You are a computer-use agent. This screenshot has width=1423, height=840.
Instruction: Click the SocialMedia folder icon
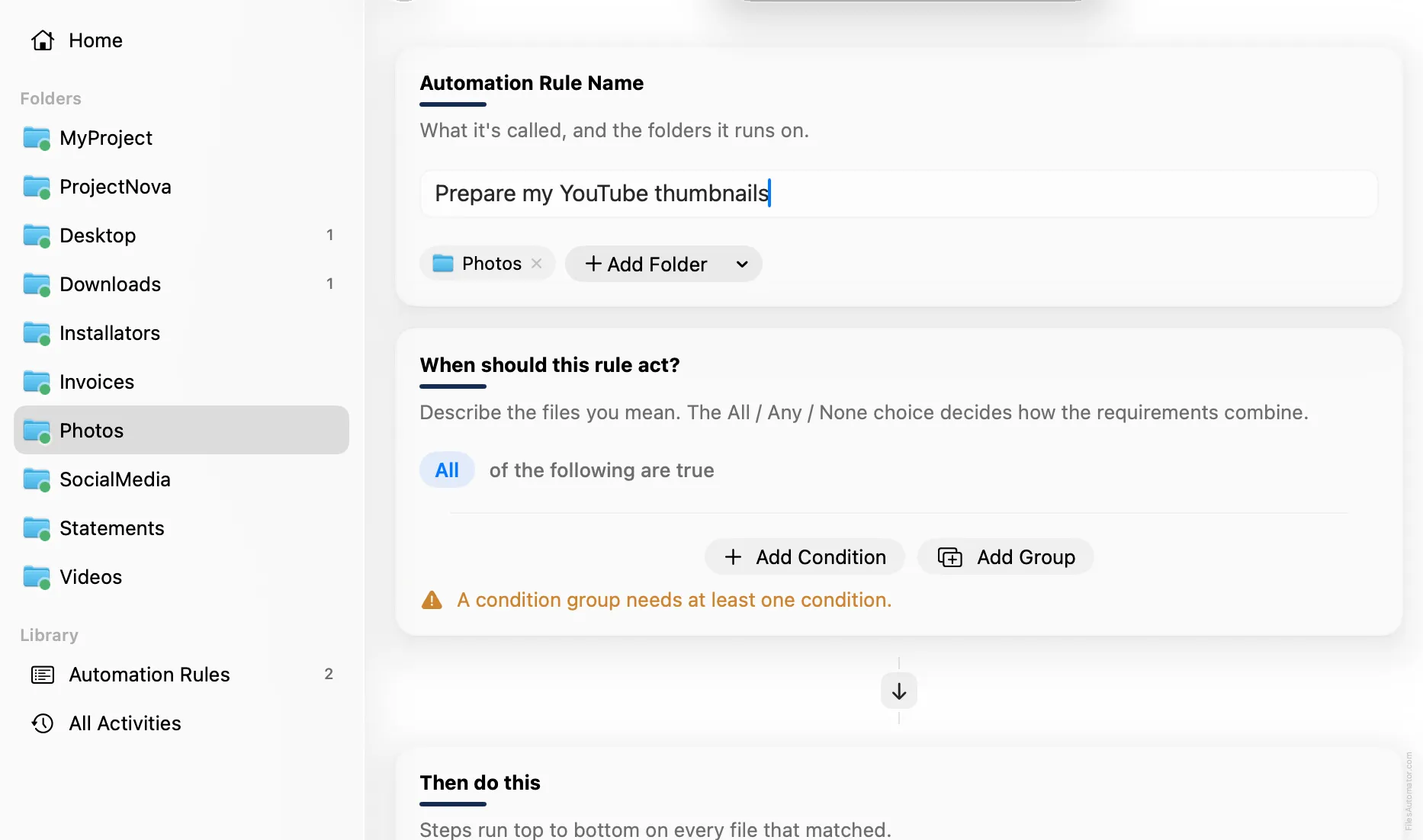(x=37, y=480)
